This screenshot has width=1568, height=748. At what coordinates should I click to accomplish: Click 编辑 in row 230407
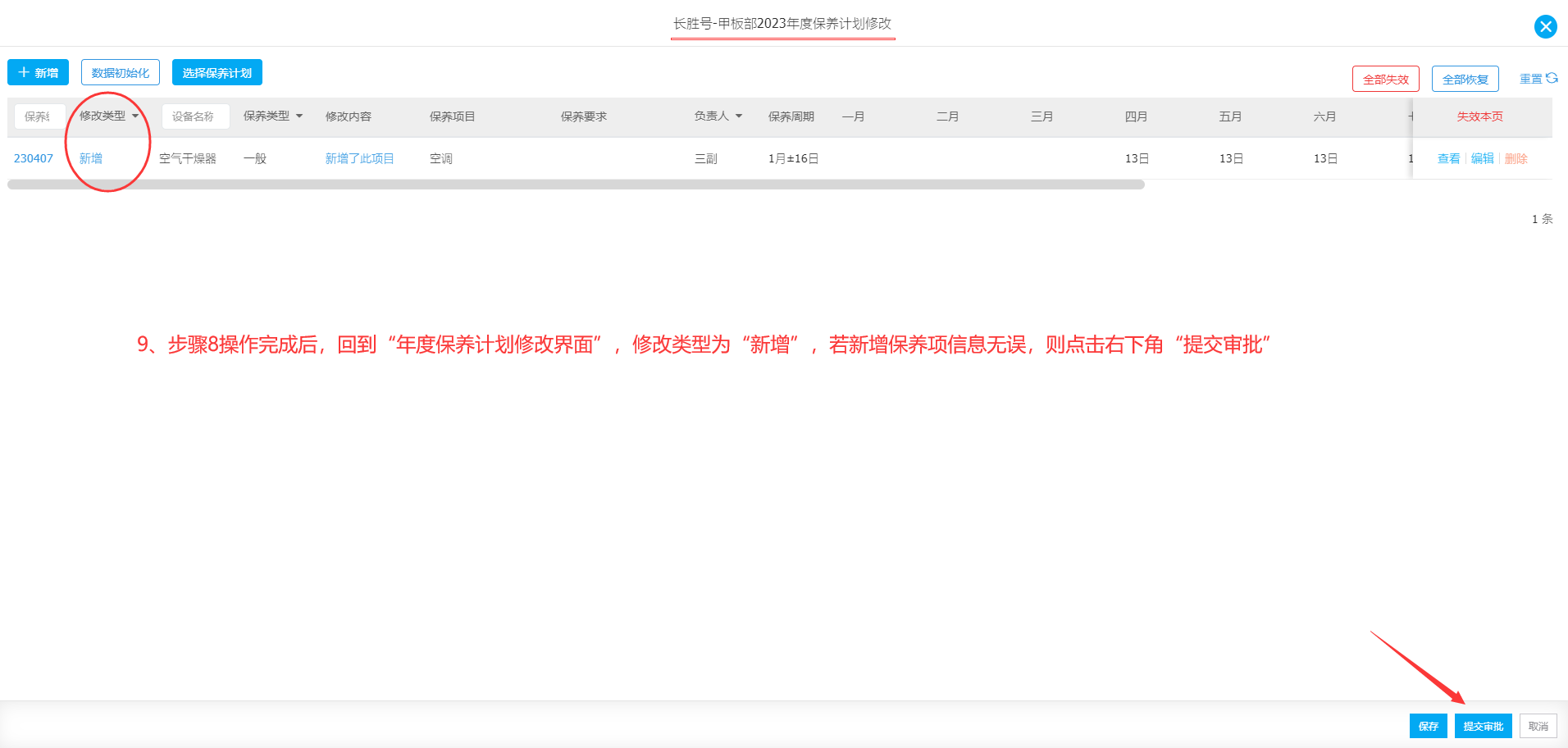(x=1482, y=158)
